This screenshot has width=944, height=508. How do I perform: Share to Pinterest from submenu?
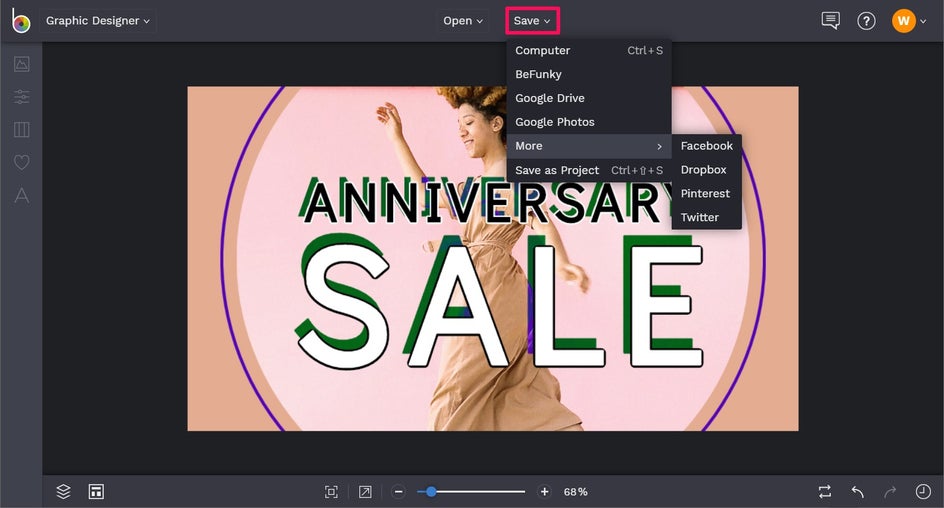(707, 194)
